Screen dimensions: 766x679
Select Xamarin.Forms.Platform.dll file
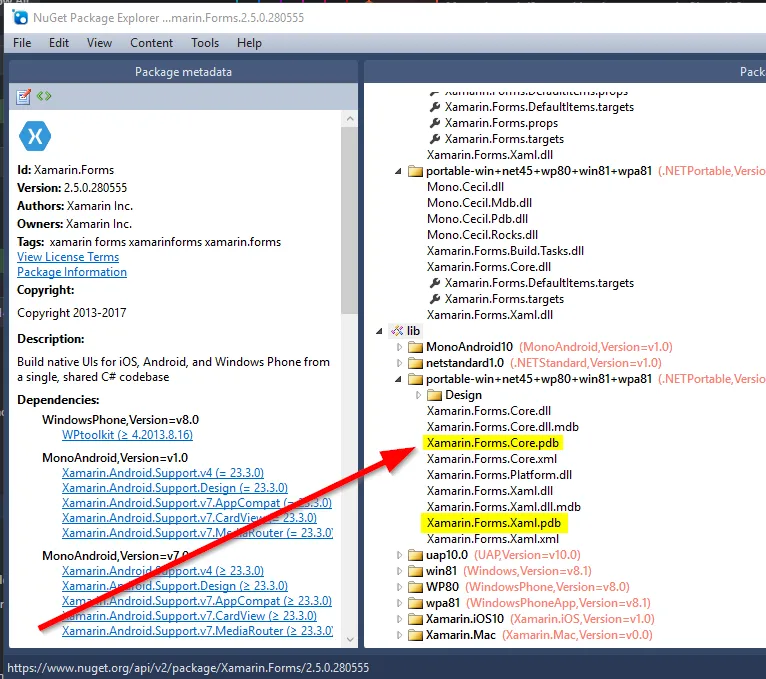coord(499,475)
